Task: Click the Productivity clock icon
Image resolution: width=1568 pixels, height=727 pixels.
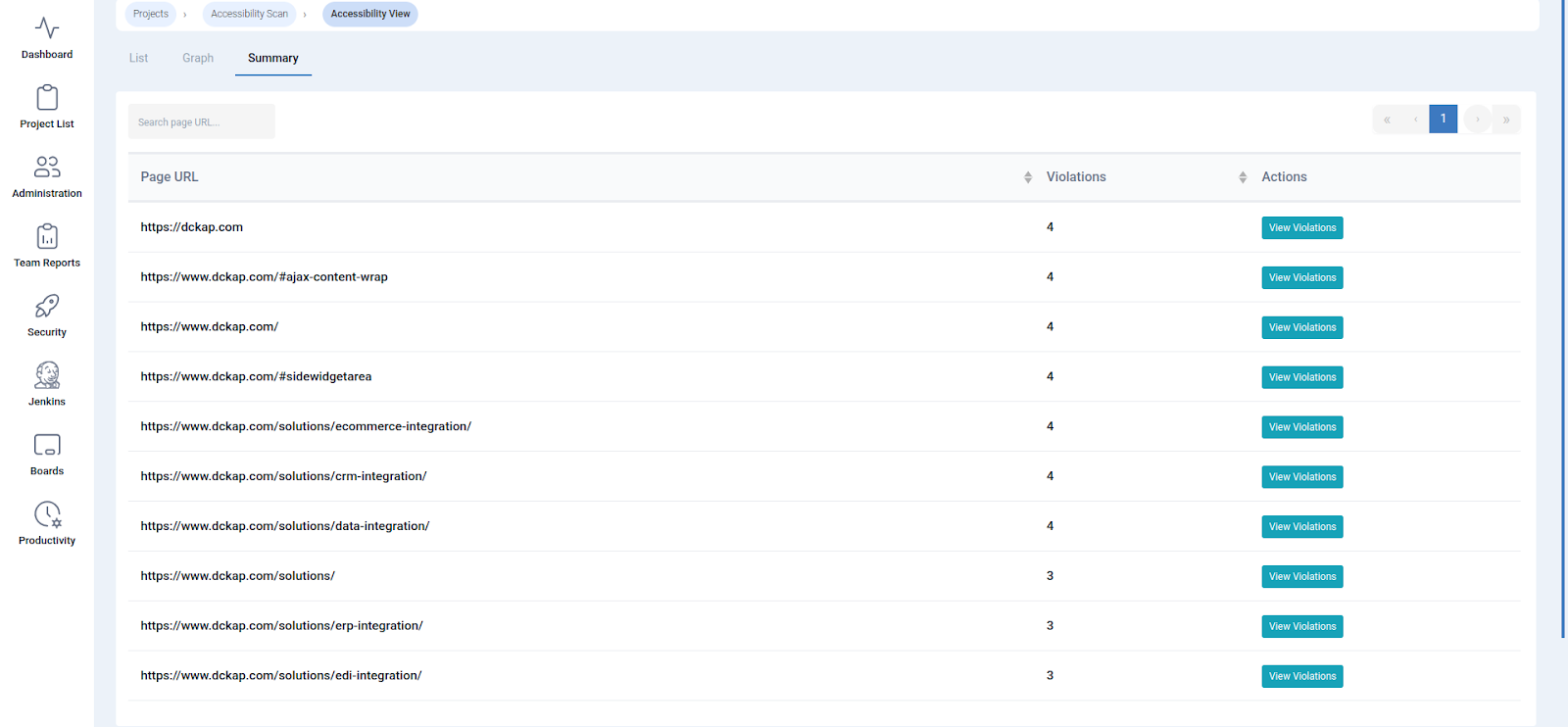Action: (x=47, y=514)
